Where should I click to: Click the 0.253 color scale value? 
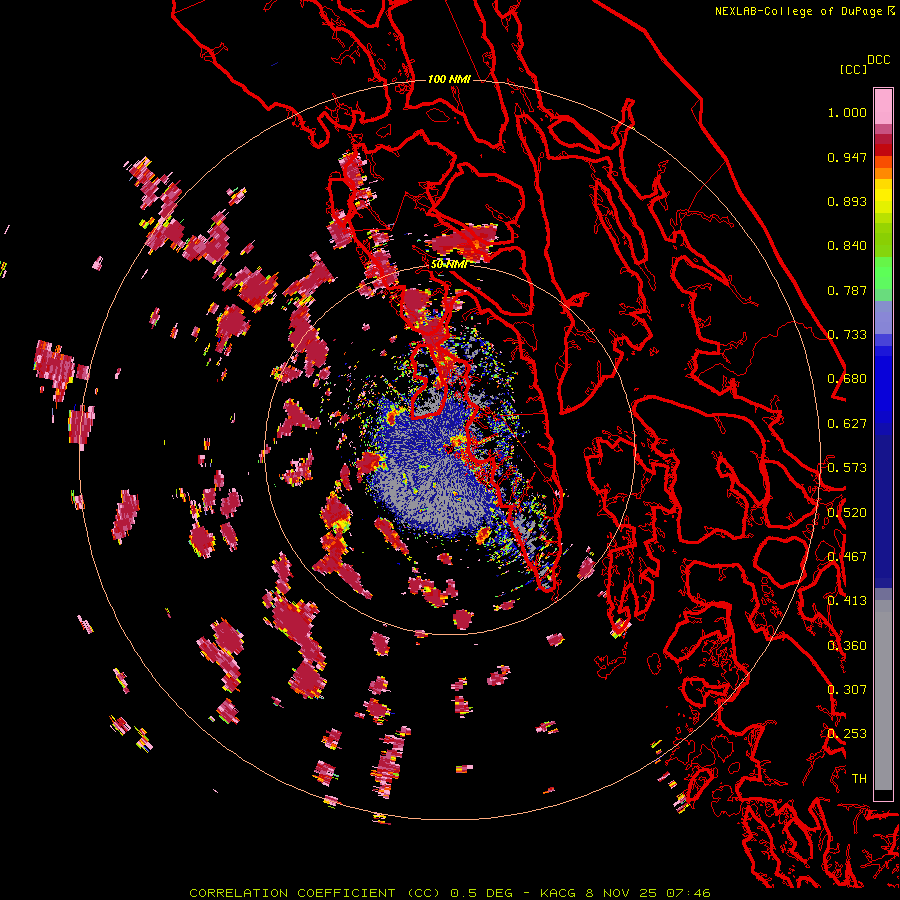click(847, 734)
